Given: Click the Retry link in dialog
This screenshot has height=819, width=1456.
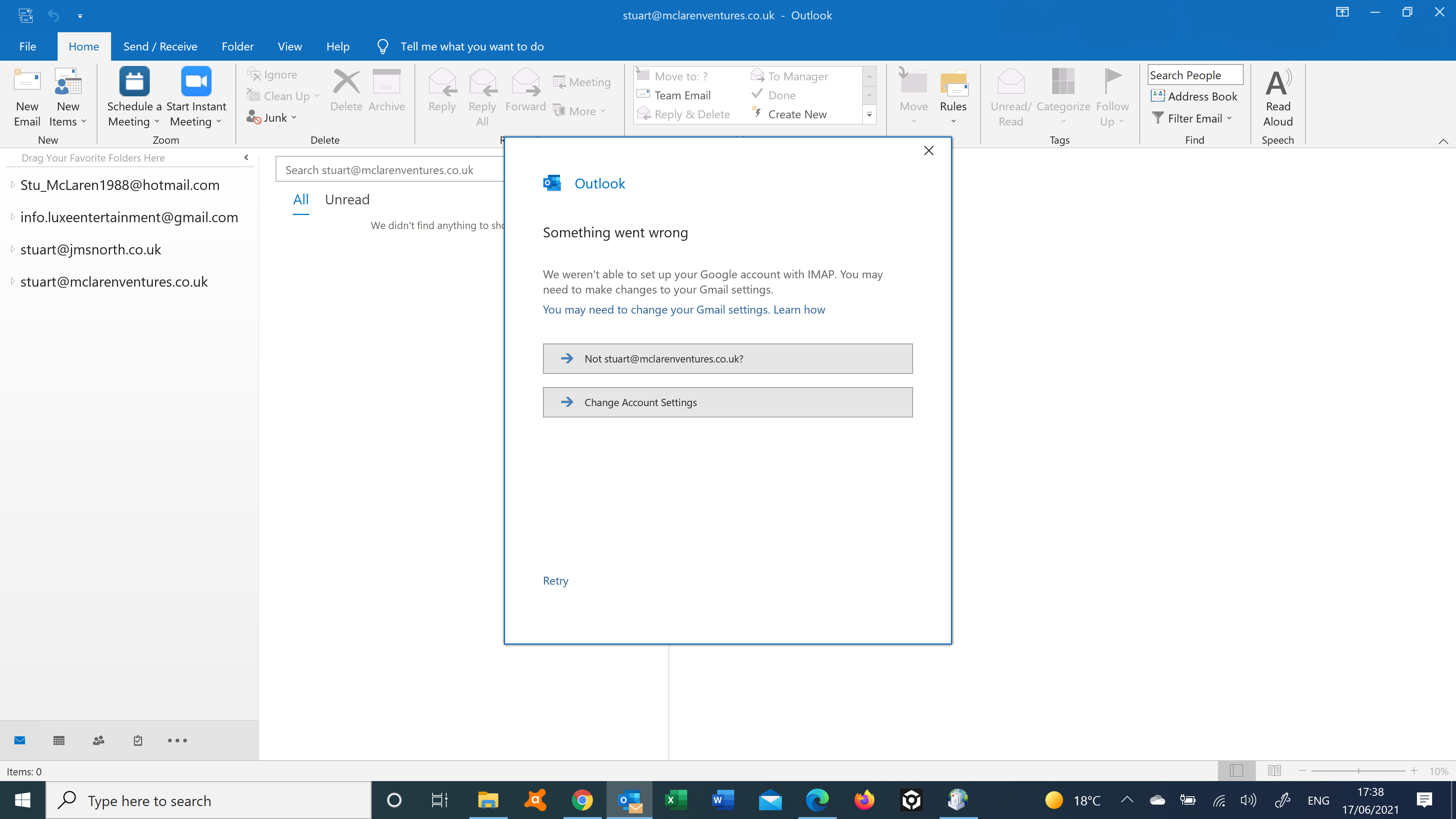Looking at the screenshot, I should 555,581.
